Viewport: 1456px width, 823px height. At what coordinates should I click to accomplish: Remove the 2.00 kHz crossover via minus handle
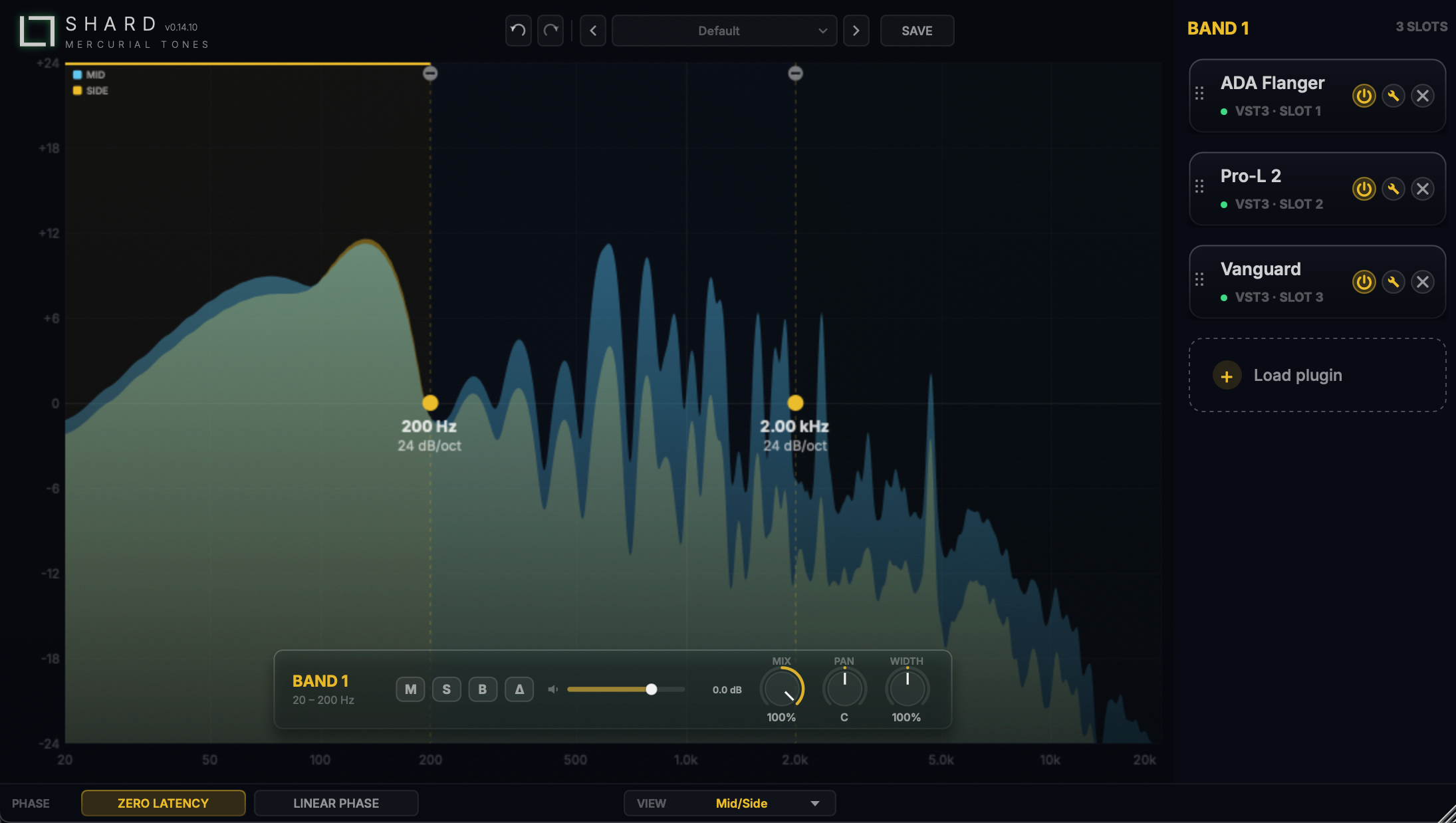(795, 73)
